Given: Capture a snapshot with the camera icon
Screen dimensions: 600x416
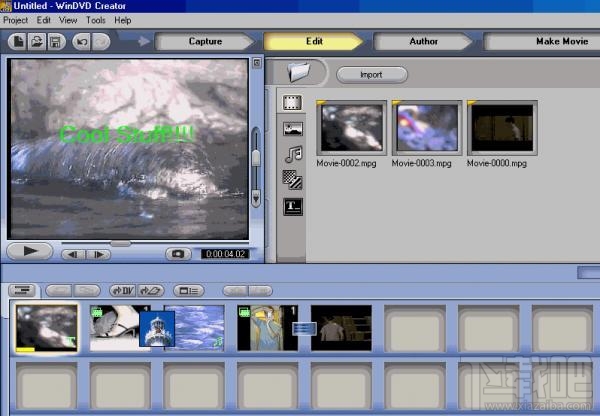Looking at the screenshot, I should point(178,254).
